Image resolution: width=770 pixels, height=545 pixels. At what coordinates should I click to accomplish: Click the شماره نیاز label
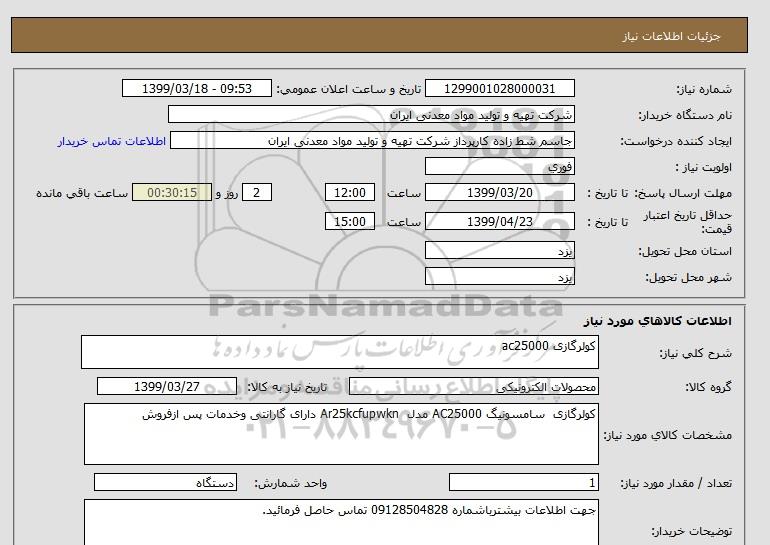(x=704, y=89)
